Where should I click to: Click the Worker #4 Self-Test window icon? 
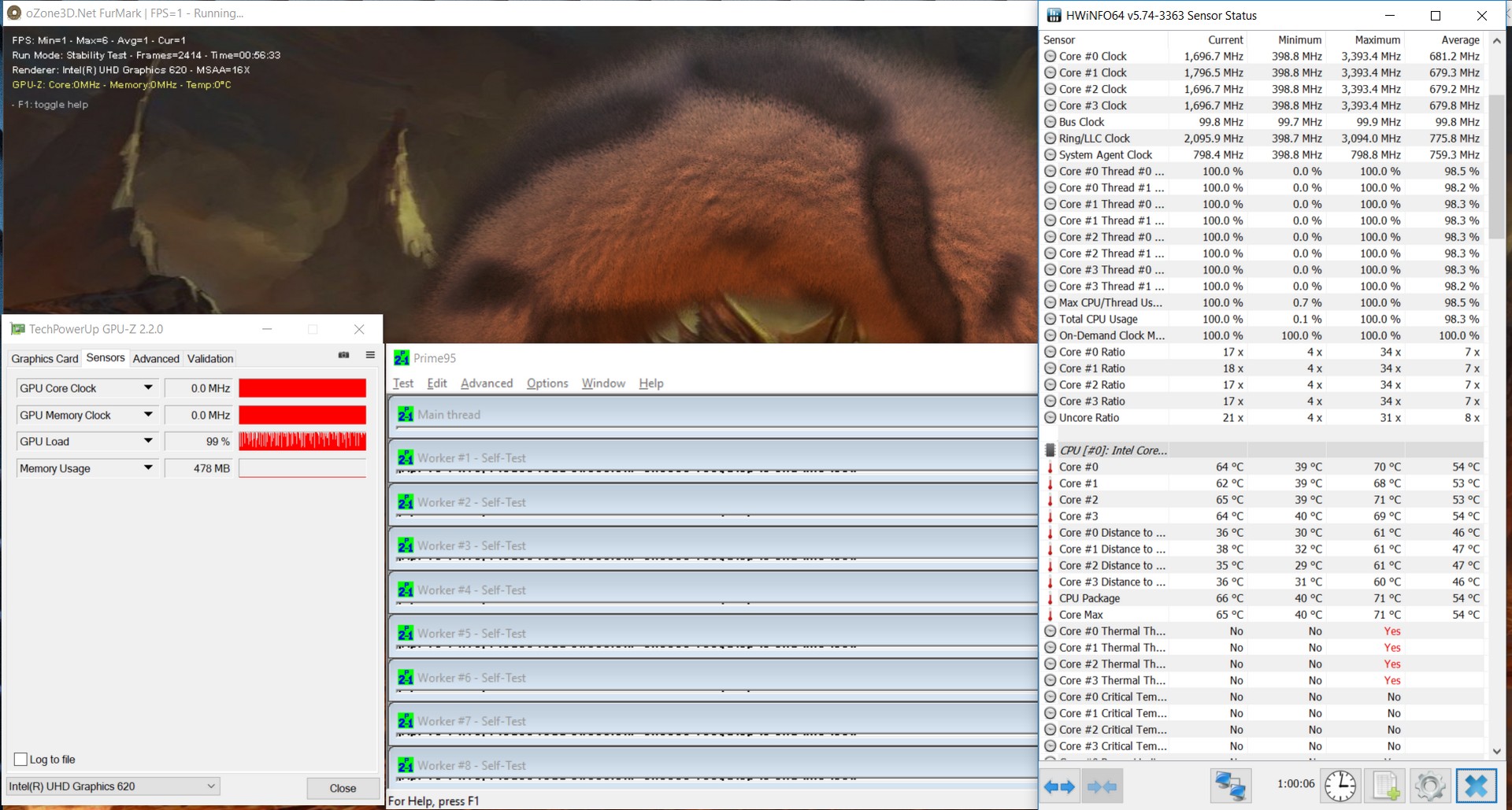[x=406, y=590]
